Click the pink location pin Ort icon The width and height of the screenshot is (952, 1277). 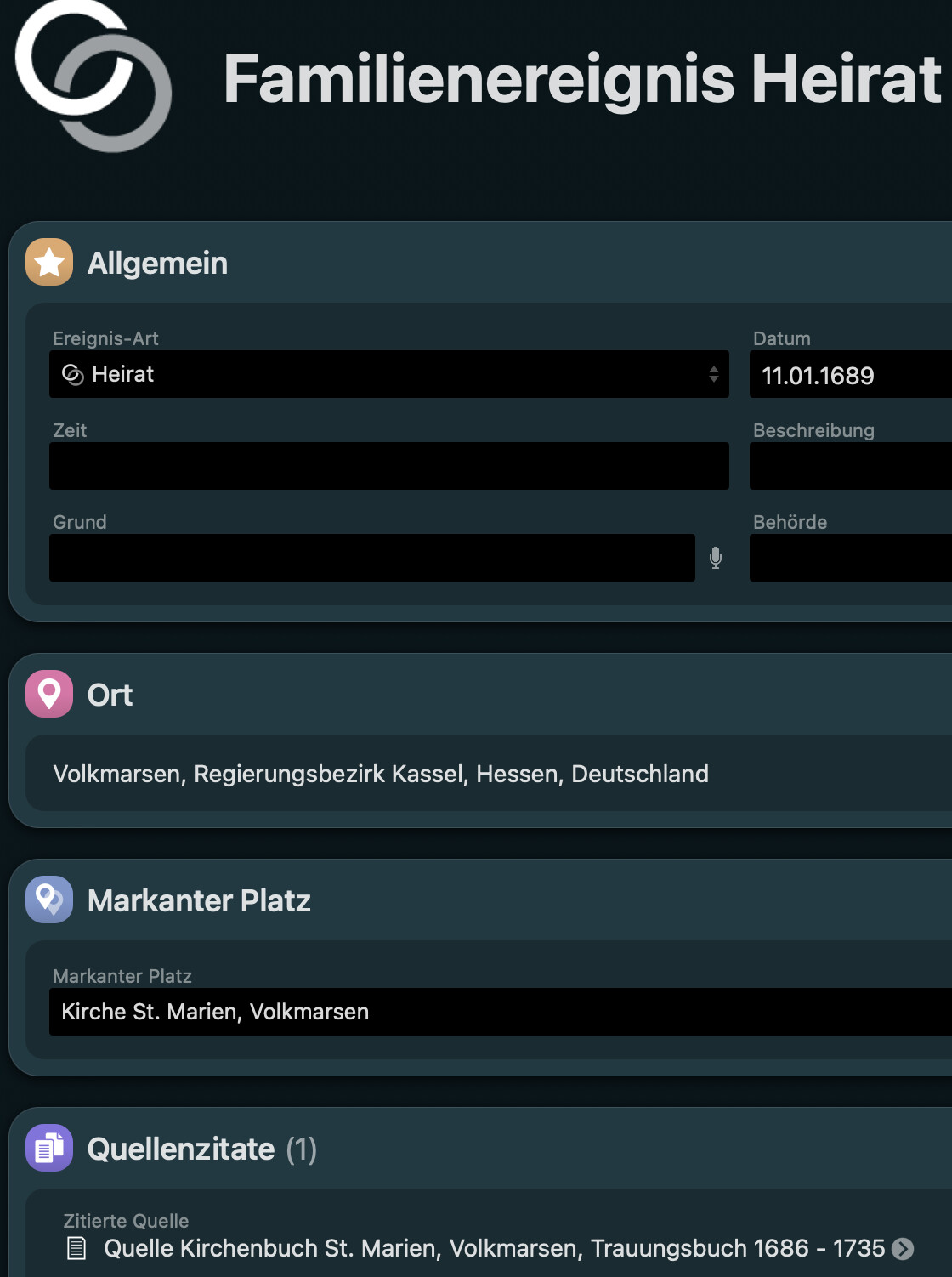pyautogui.click(x=49, y=694)
